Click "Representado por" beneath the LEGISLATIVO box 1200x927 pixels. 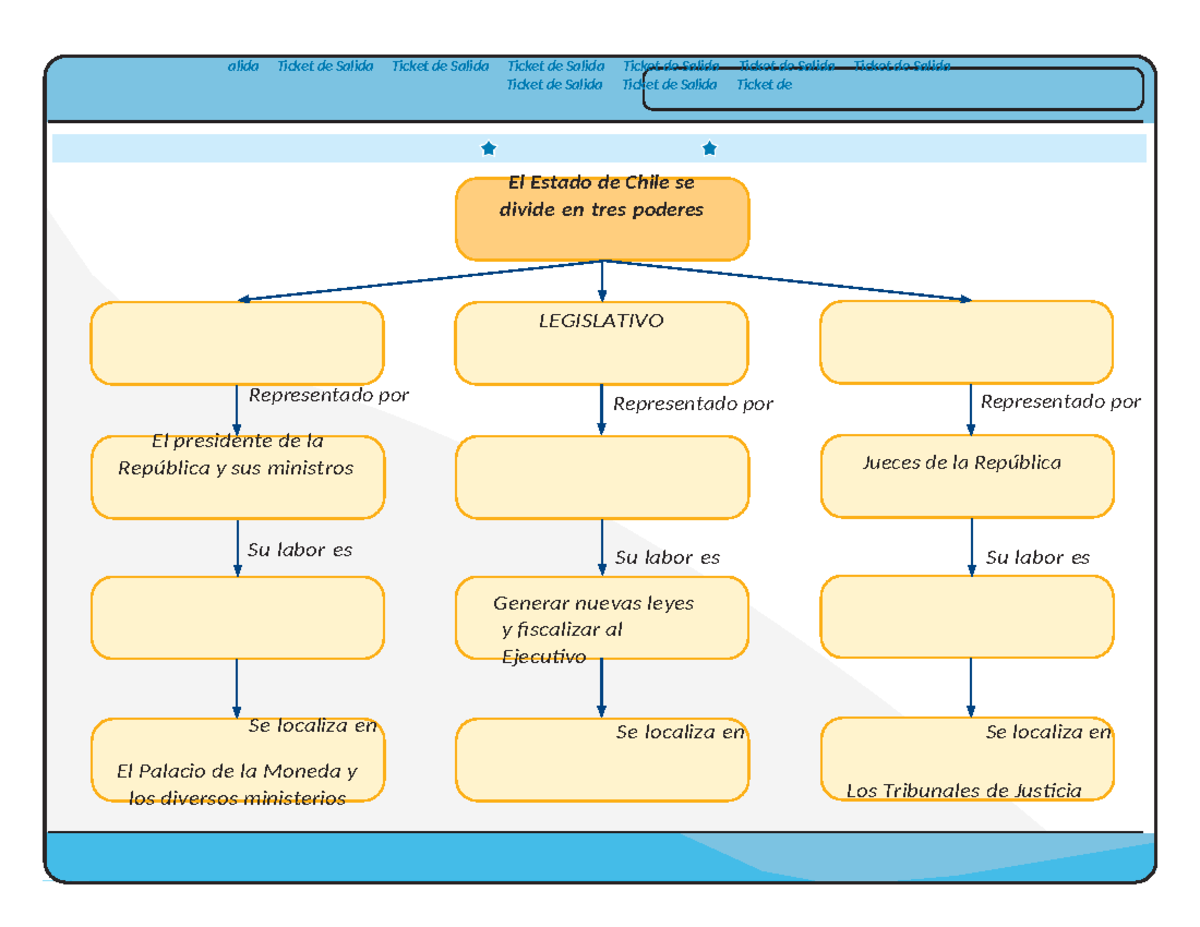693,404
